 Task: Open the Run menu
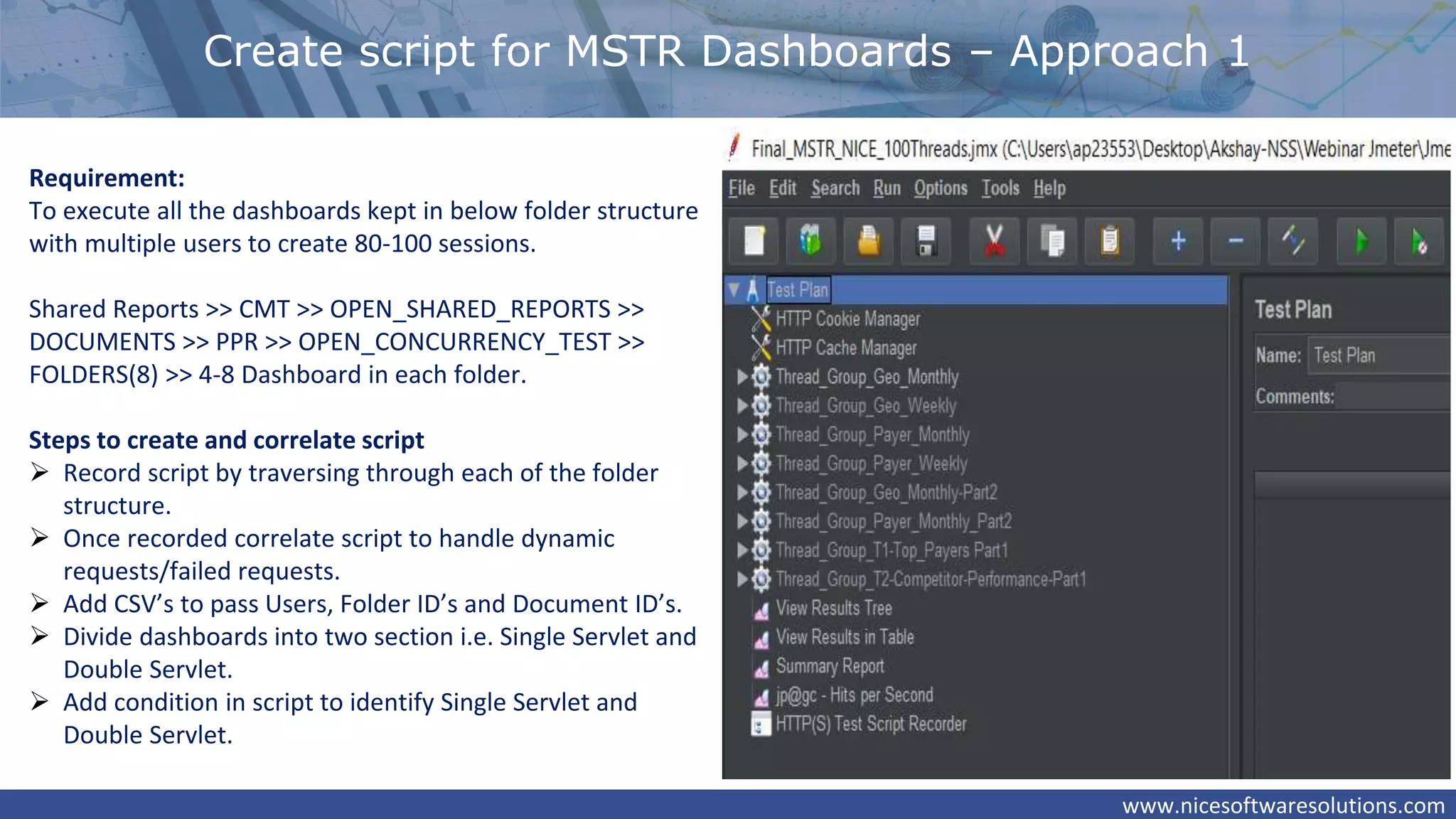(887, 188)
